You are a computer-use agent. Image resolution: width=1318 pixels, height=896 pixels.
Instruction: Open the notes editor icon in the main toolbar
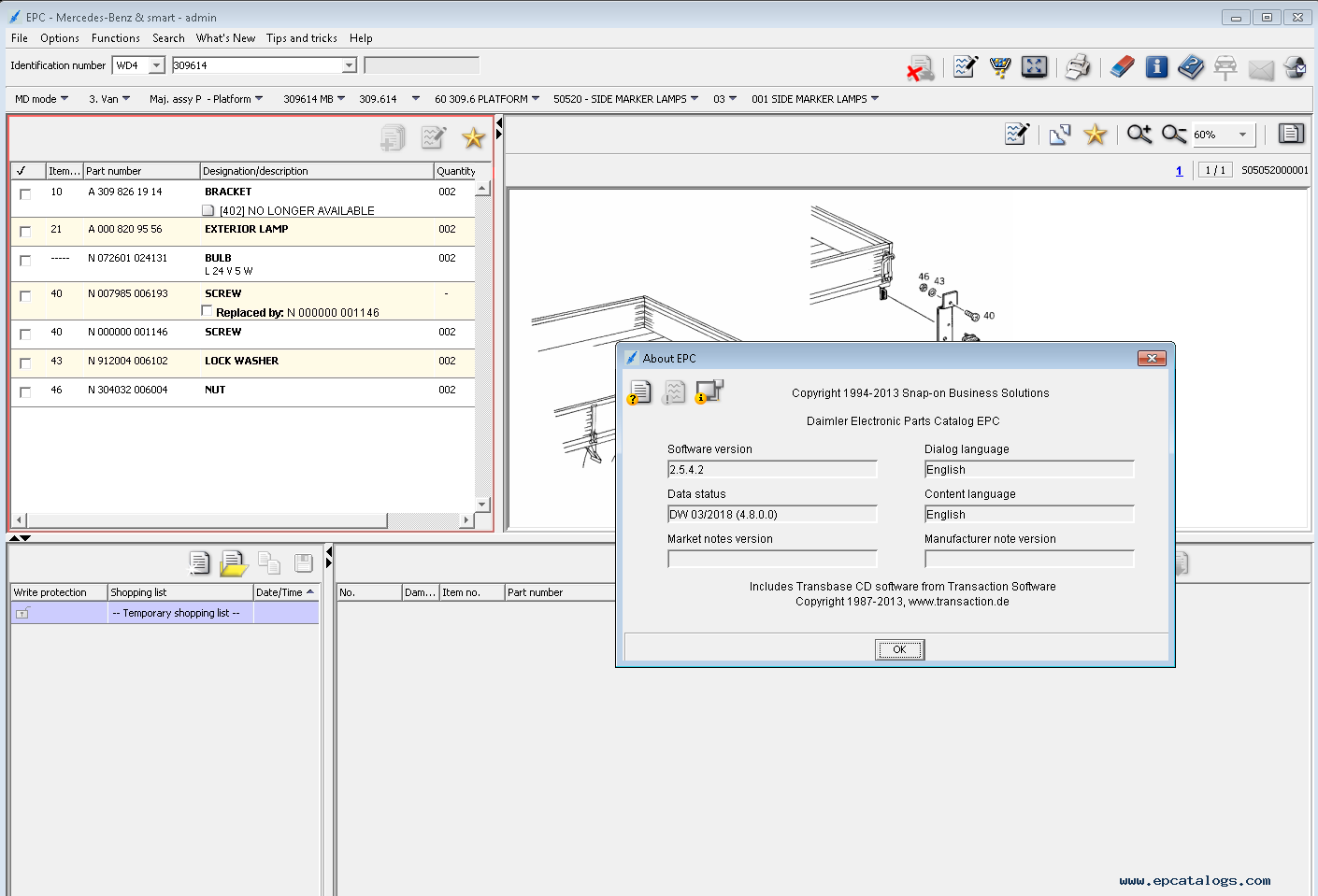pyautogui.click(x=966, y=67)
